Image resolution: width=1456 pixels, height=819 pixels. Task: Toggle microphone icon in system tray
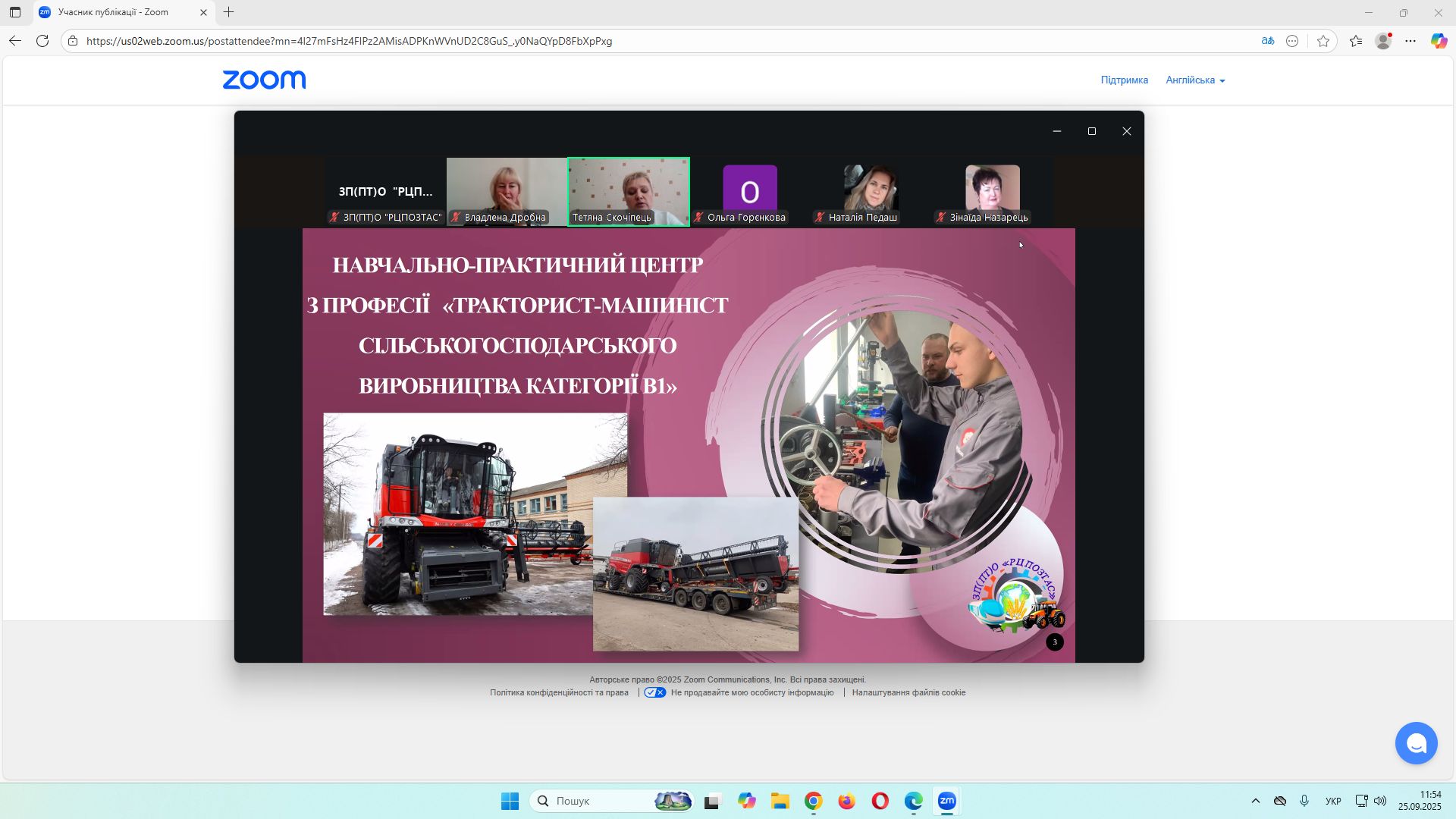[x=1304, y=801]
